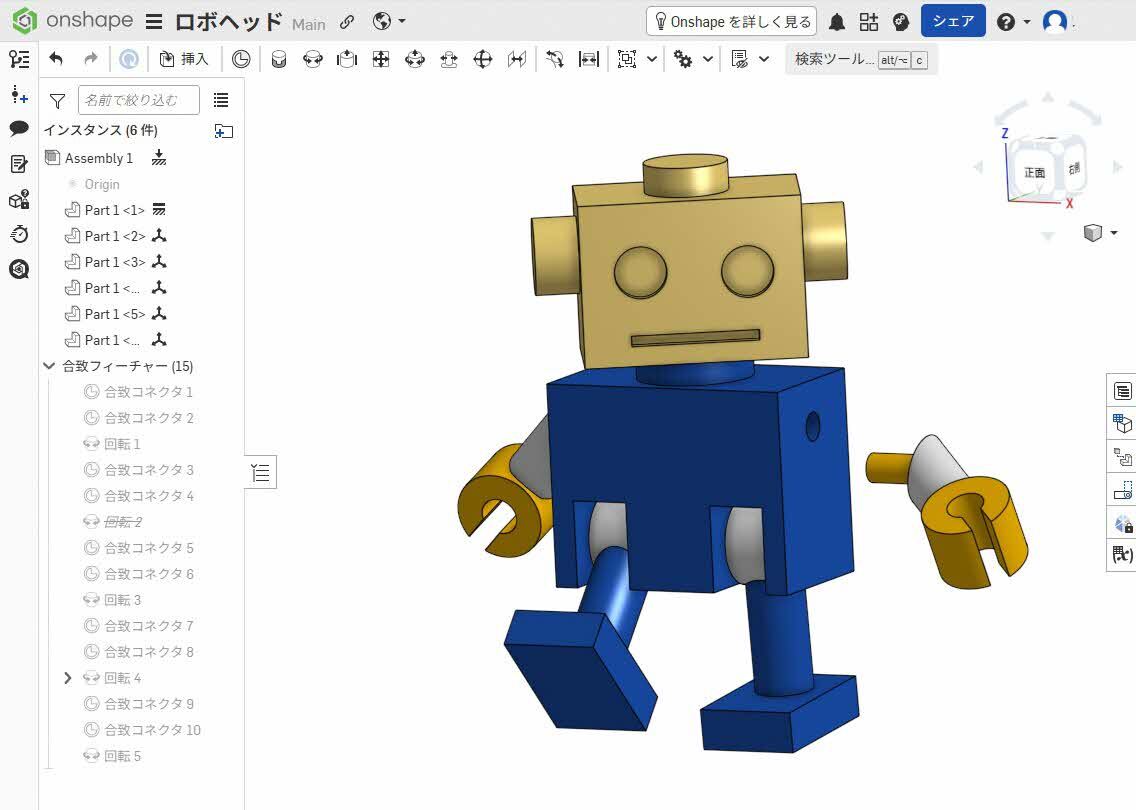
Task: Open the notifications bell
Action: pos(837,22)
